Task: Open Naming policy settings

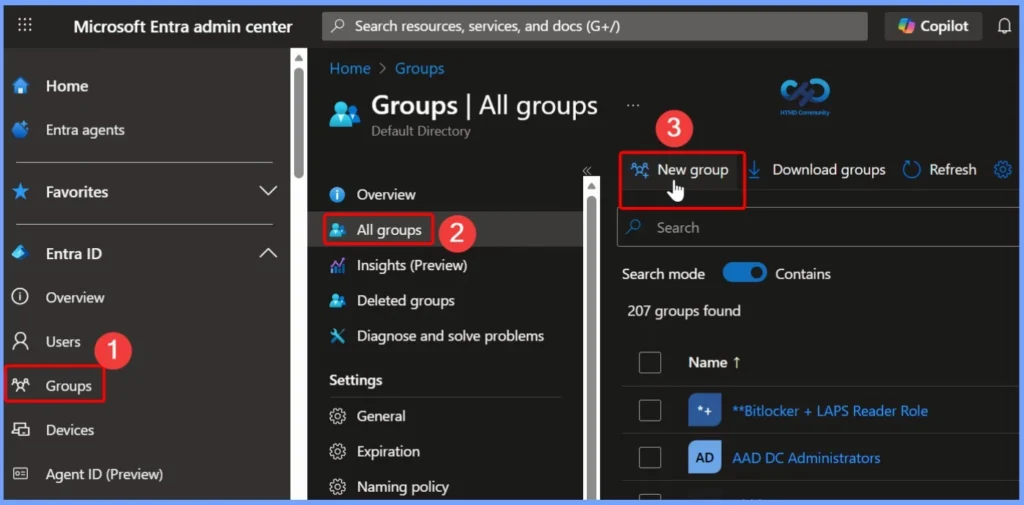Action: (402, 487)
